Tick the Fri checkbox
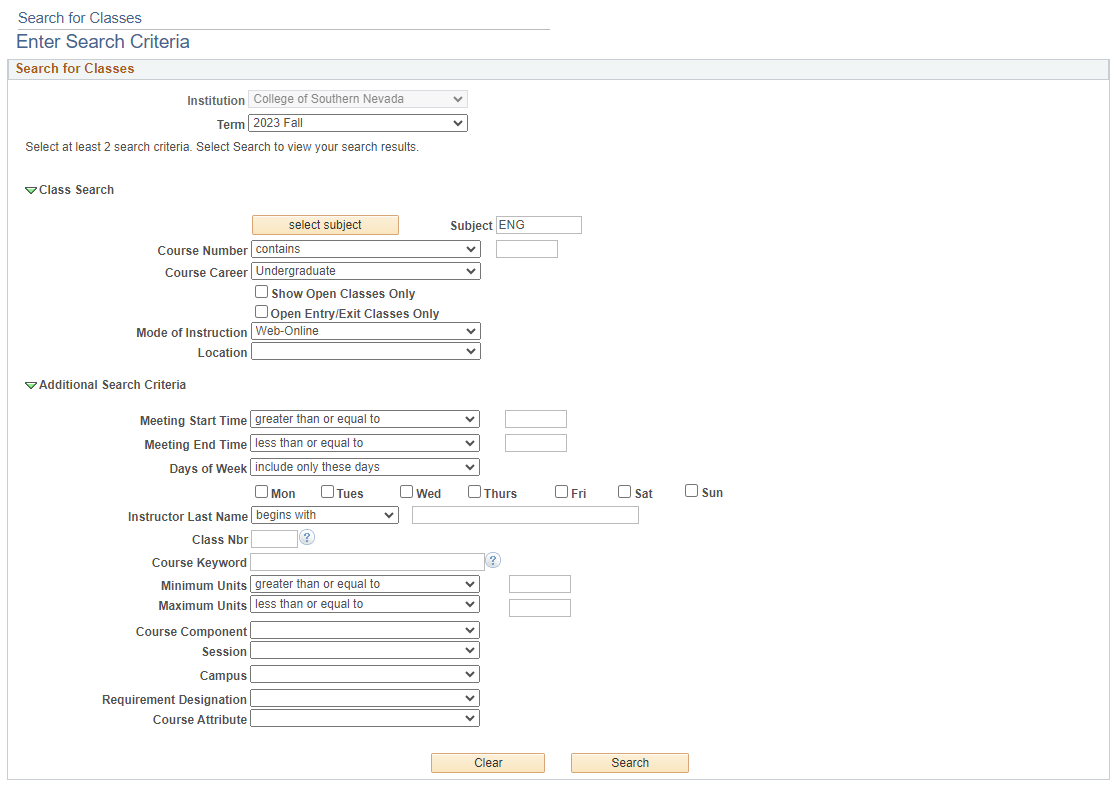This screenshot has width=1116, height=791. [x=562, y=492]
